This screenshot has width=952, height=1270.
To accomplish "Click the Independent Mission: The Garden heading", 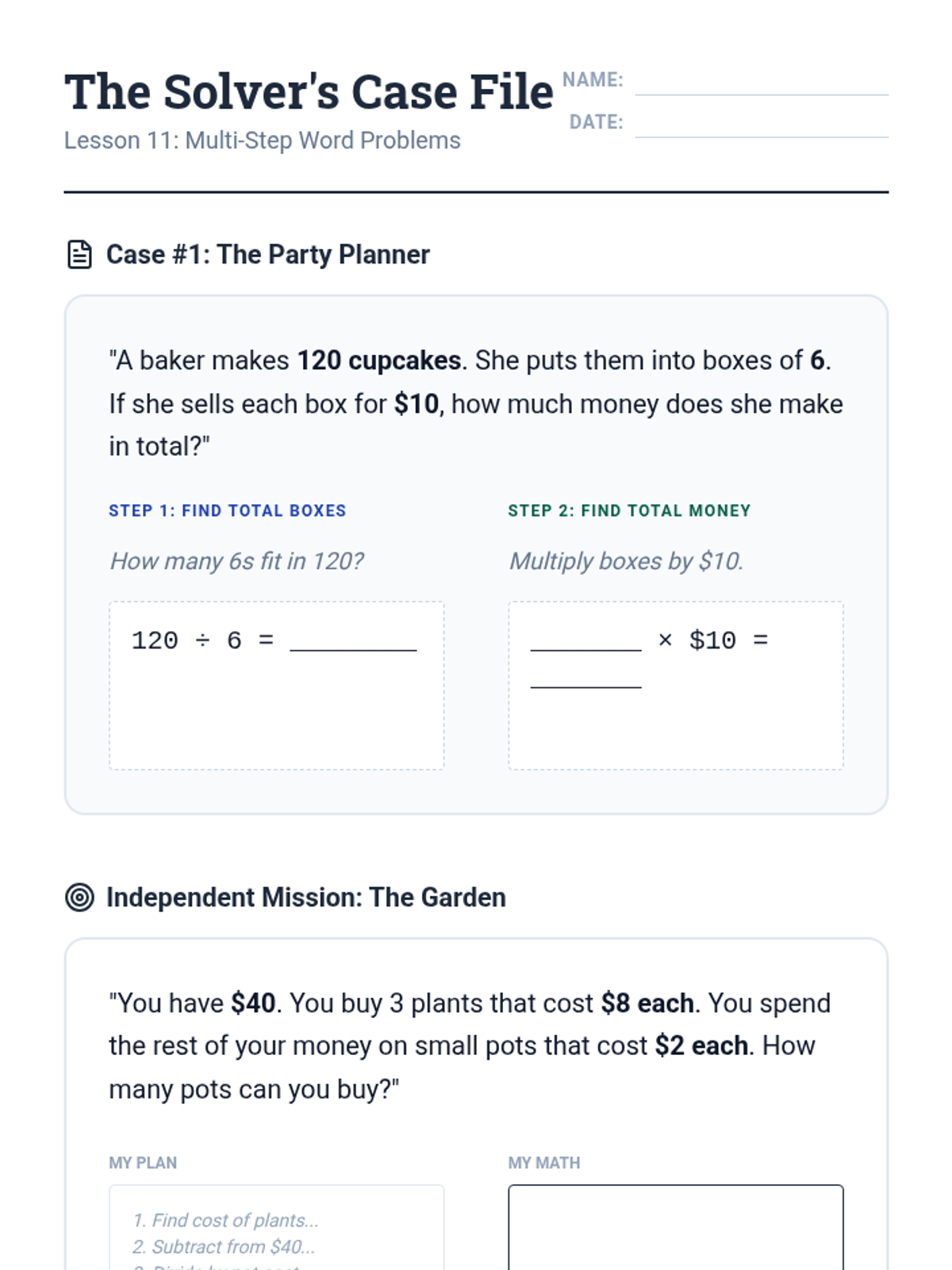I will (x=305, y=898).
